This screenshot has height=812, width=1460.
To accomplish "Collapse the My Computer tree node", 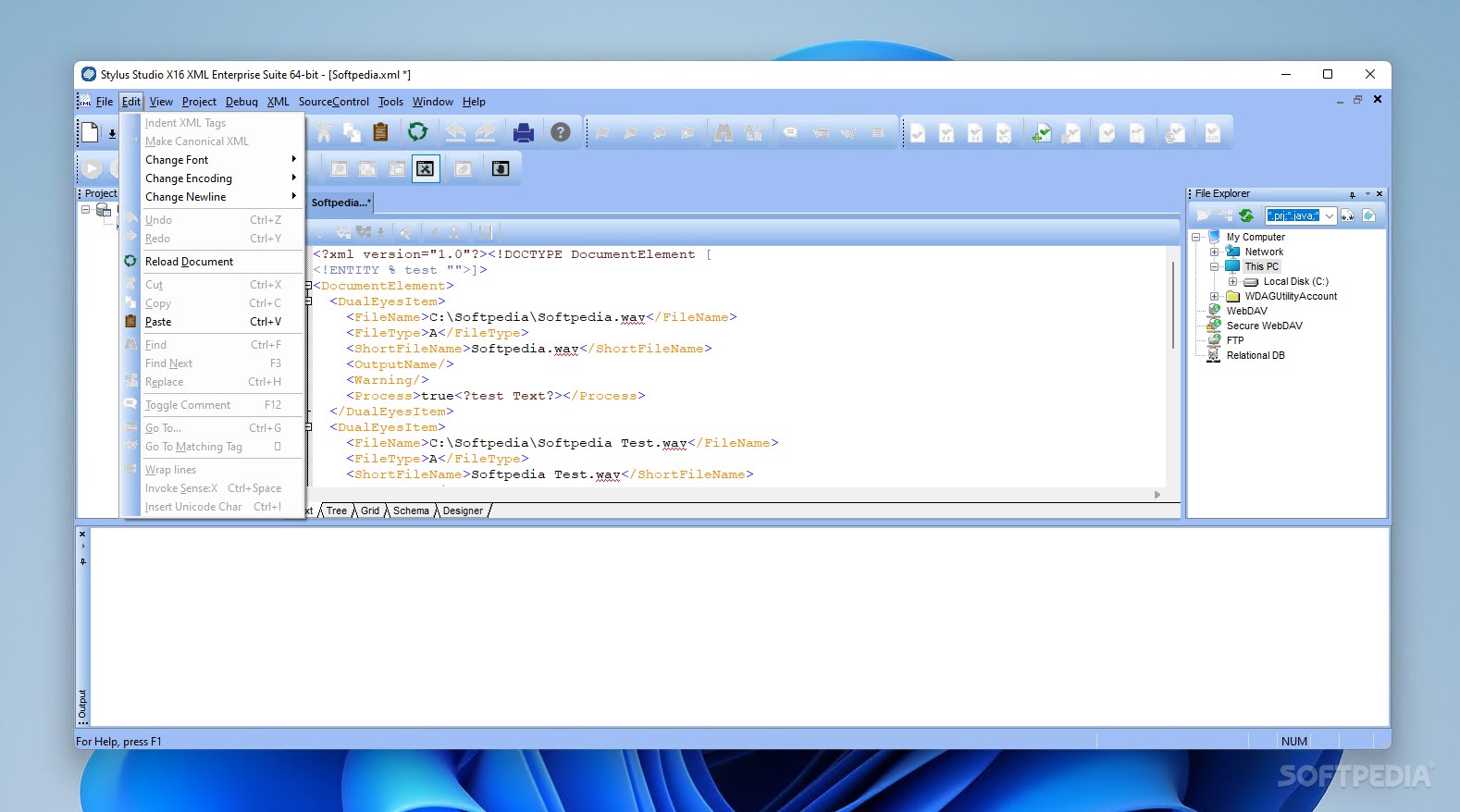I will pos(1196,237).
